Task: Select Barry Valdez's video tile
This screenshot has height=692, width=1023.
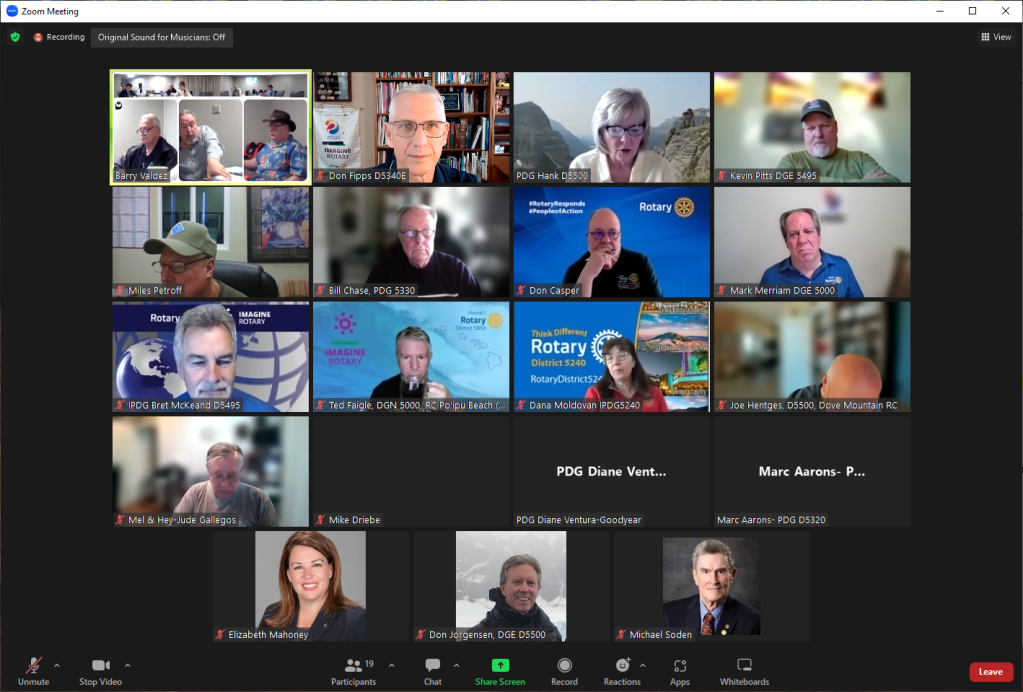Action: 210,127
